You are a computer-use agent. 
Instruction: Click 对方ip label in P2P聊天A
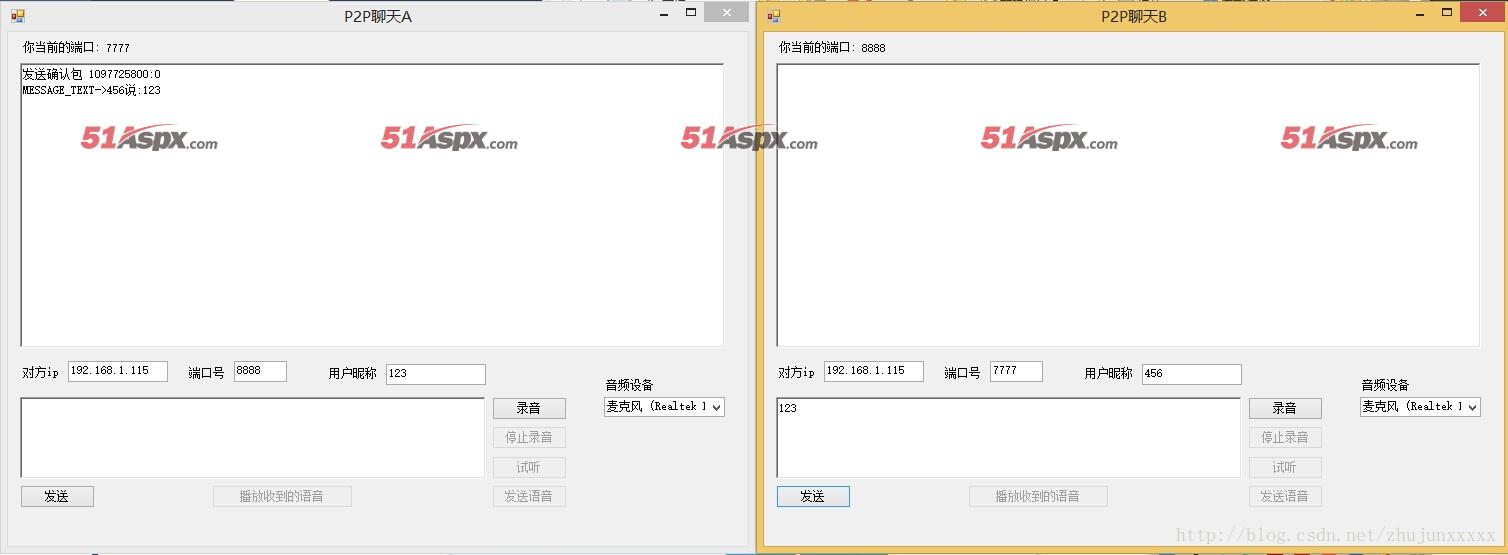(x=41, y=372)
